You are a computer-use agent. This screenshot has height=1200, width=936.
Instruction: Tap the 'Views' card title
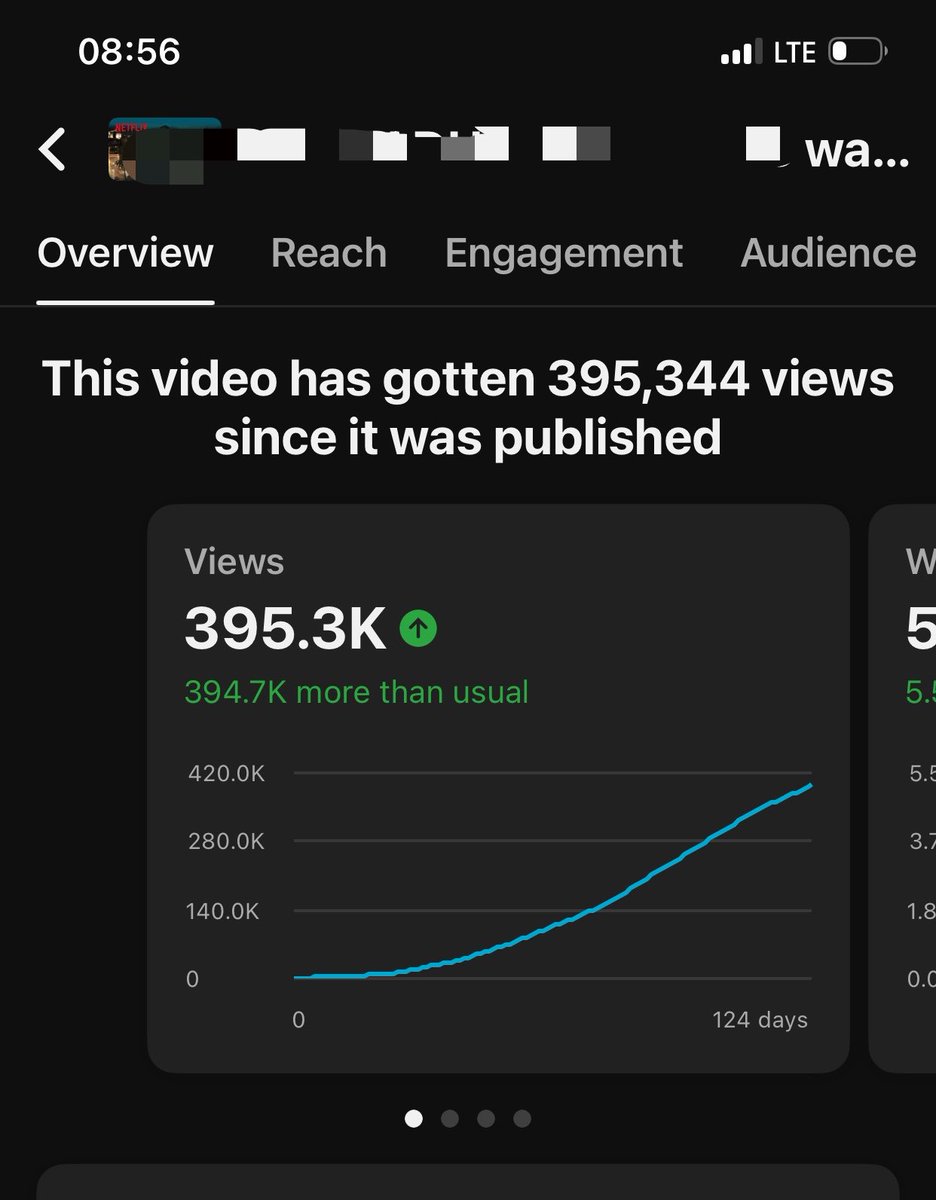(234, 562)
